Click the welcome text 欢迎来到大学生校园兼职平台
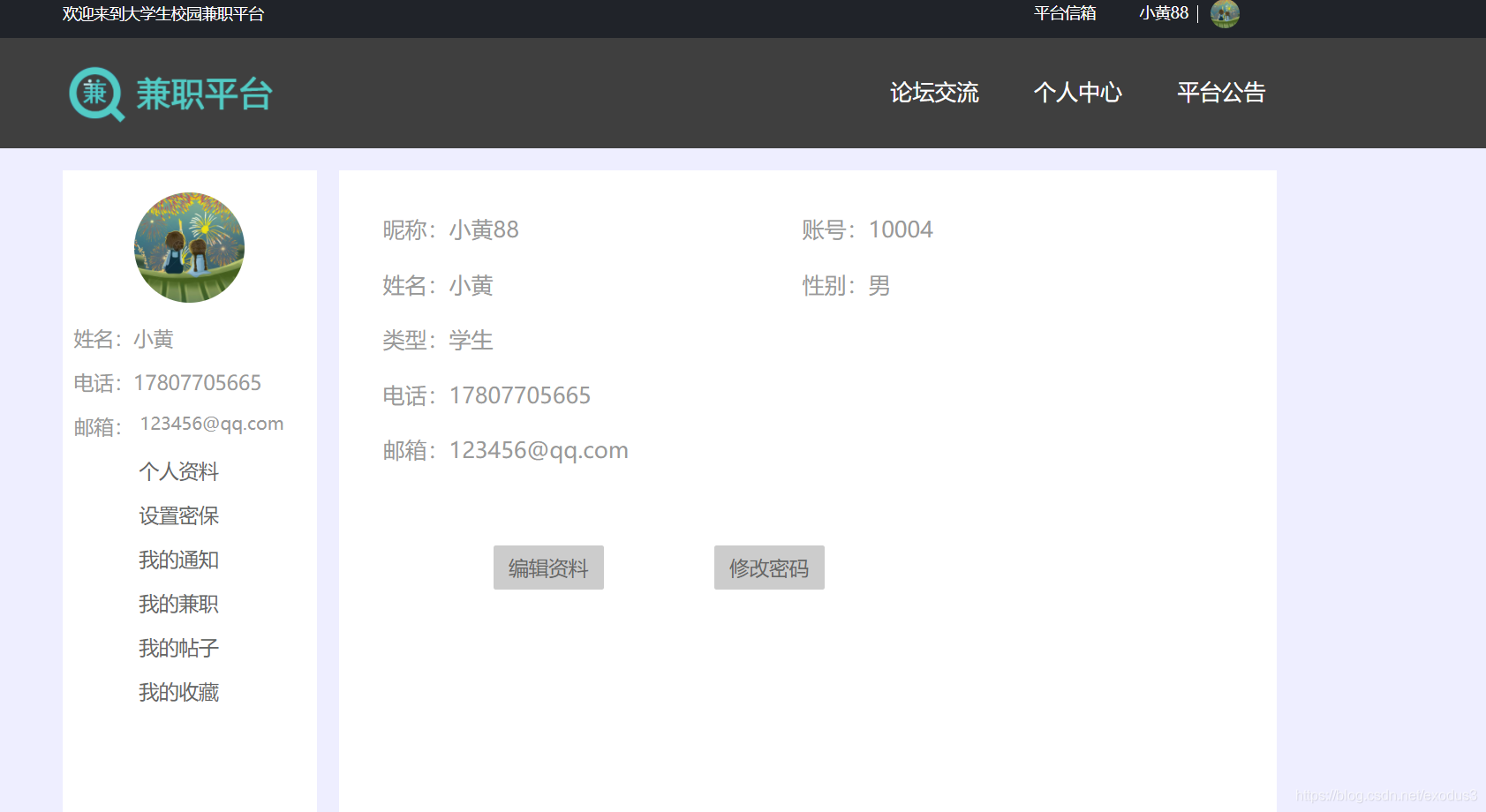1486x812 pixels. click(x=163, y=14)
